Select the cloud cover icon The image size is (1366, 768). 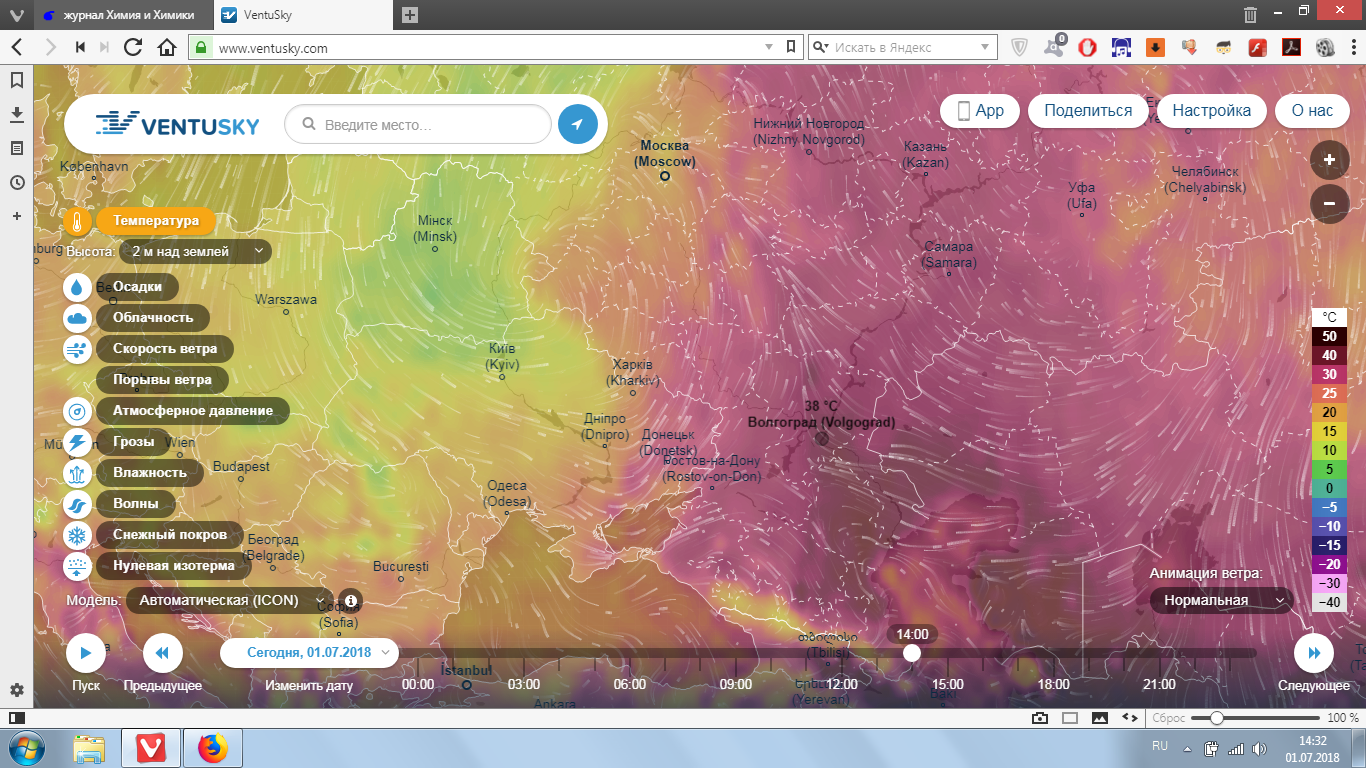(78, 318)
